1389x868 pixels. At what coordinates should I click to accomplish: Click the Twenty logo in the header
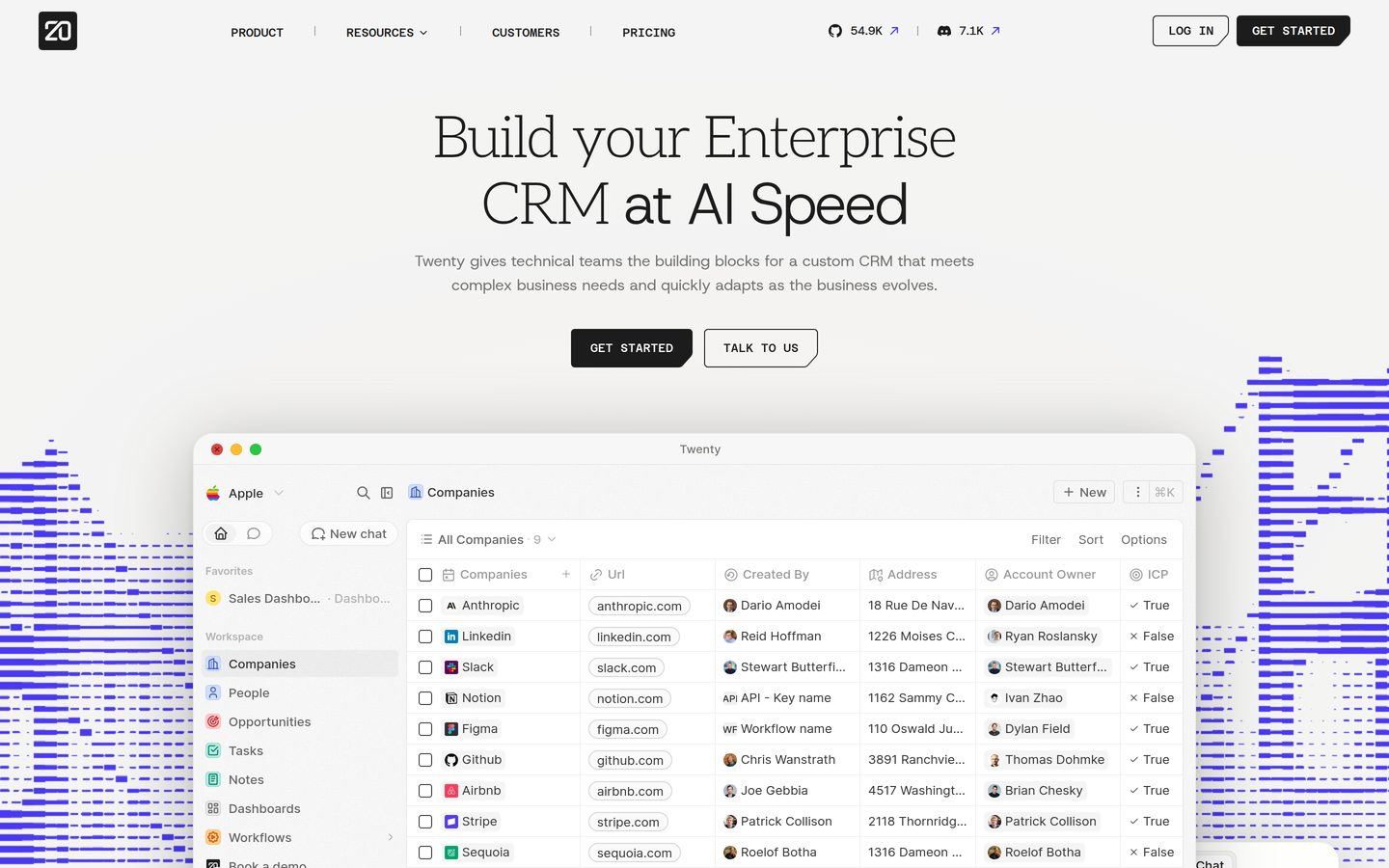pyautogui.click(x=58, y=31)
